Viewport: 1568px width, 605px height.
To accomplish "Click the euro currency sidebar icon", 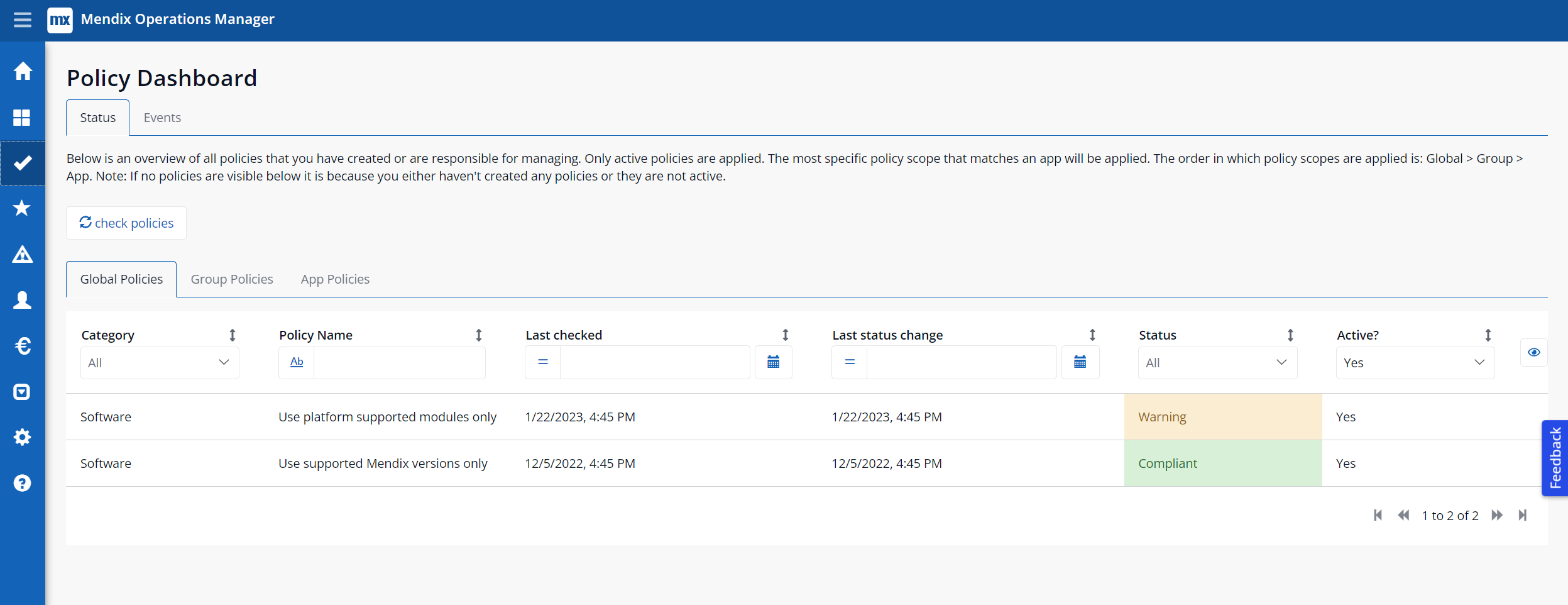I will click(x=23, y=346).
